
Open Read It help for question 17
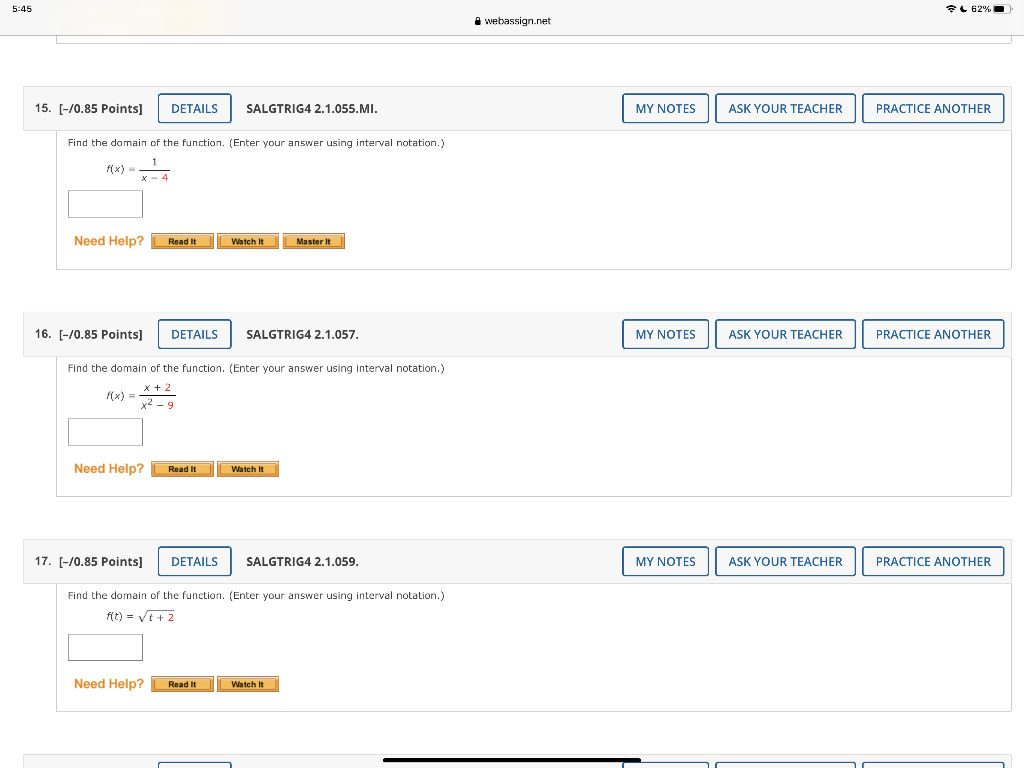(181, 683)
